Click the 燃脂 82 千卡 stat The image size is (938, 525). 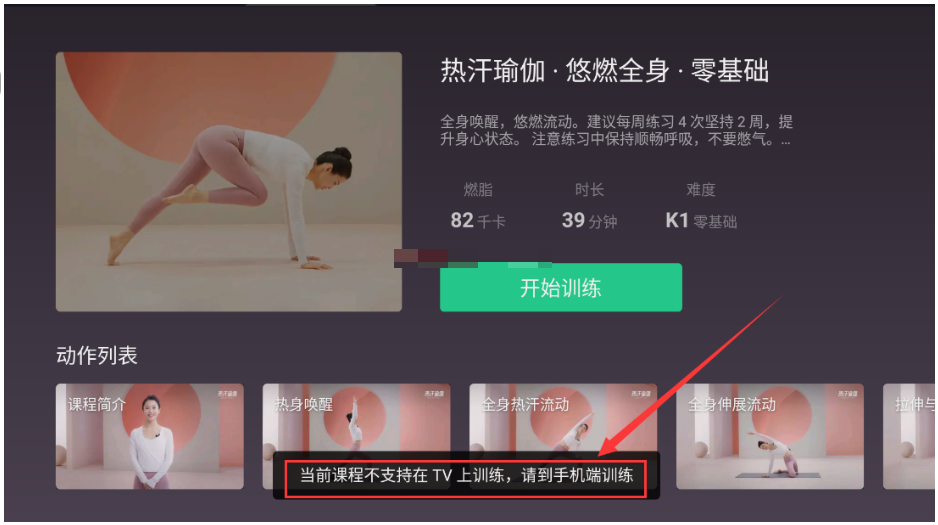coord(478,206)
